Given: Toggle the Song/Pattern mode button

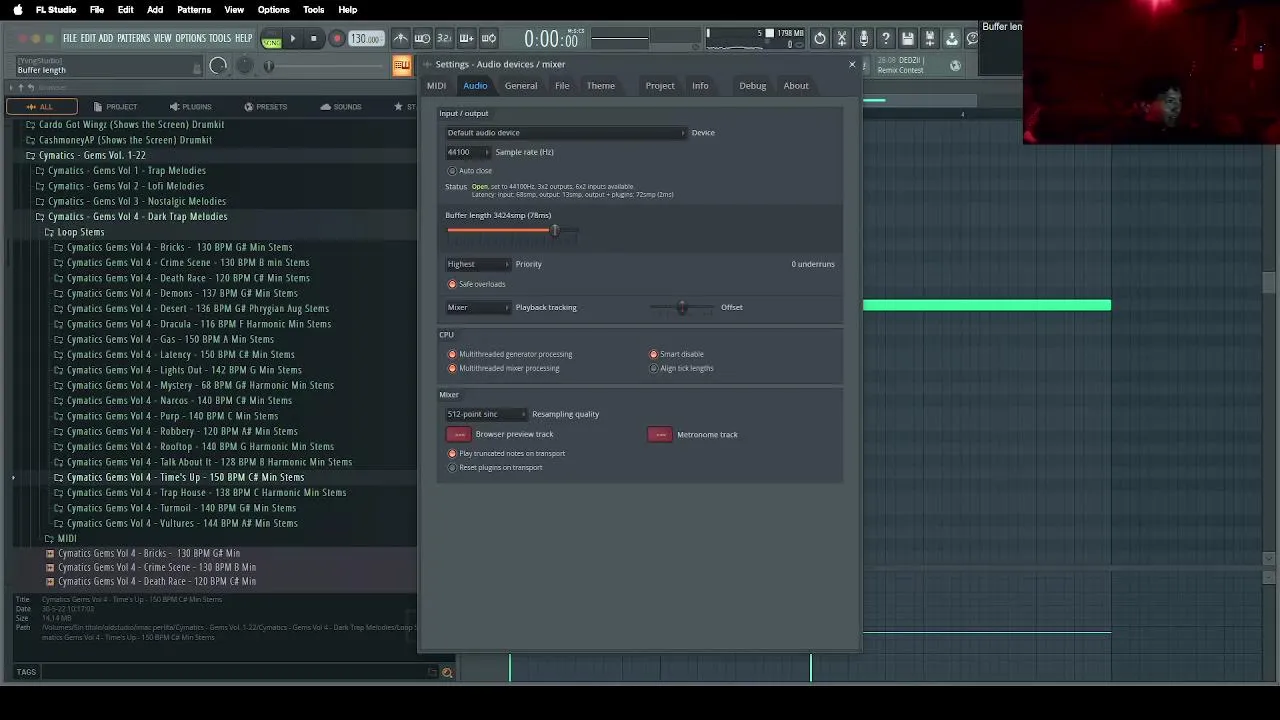Looking at the screenshot, I should click(x=271, y=40).
